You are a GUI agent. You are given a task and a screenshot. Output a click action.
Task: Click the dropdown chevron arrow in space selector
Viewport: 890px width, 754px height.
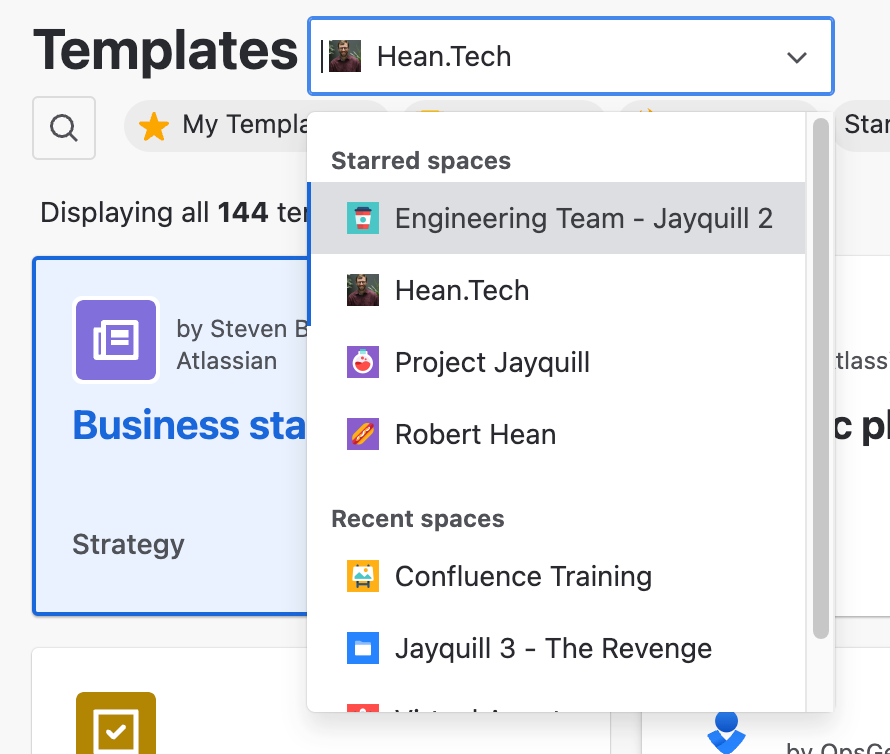pos(797,57)
